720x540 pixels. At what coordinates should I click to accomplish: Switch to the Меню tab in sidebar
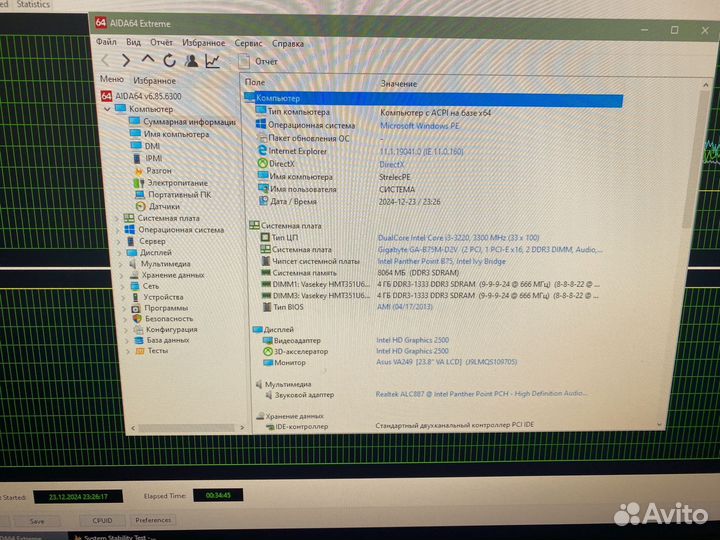point(112,79)
